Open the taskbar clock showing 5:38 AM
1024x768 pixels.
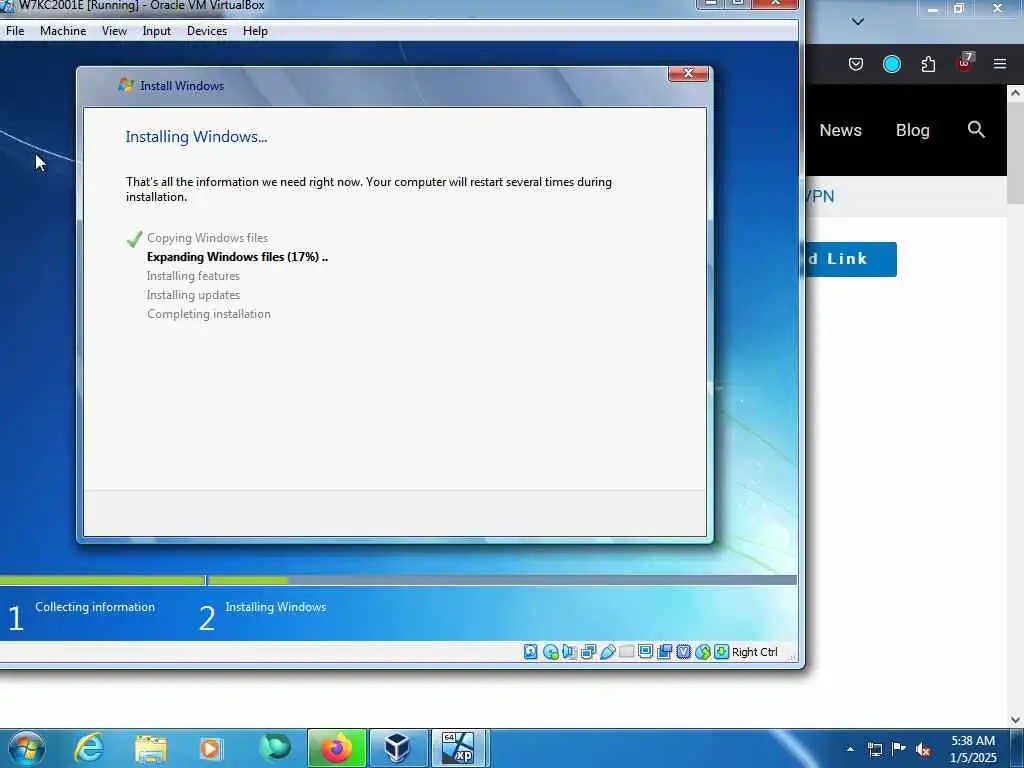(973, 749)
